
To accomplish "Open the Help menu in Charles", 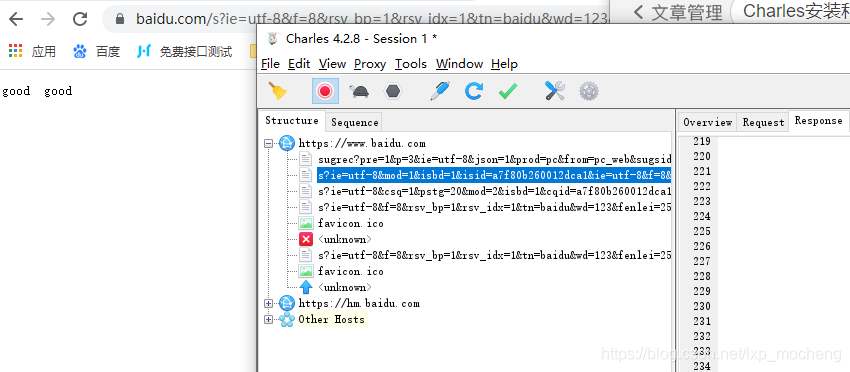I will point(504,64).
